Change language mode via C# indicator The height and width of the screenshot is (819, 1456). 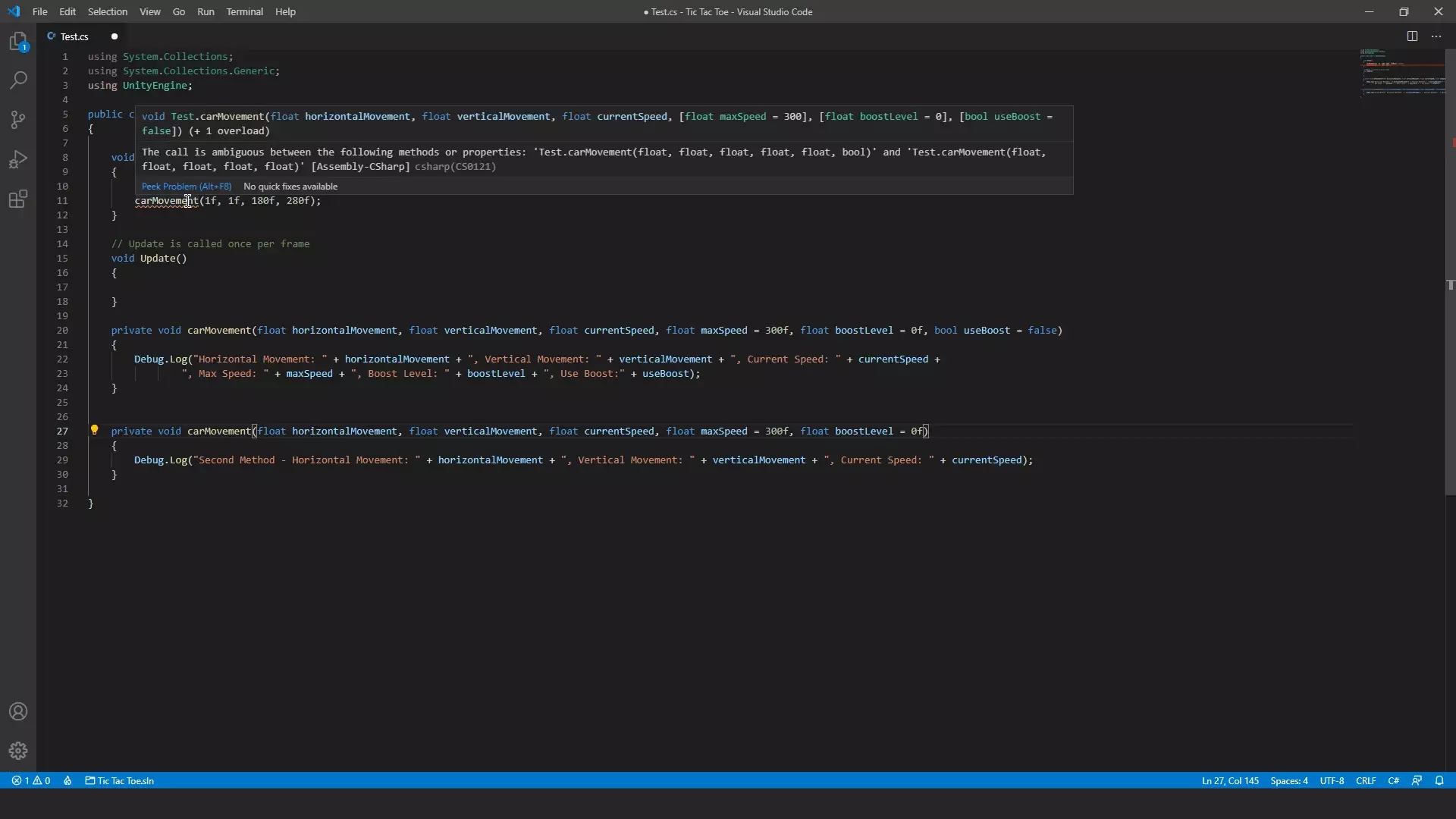tap(1394, 780)
